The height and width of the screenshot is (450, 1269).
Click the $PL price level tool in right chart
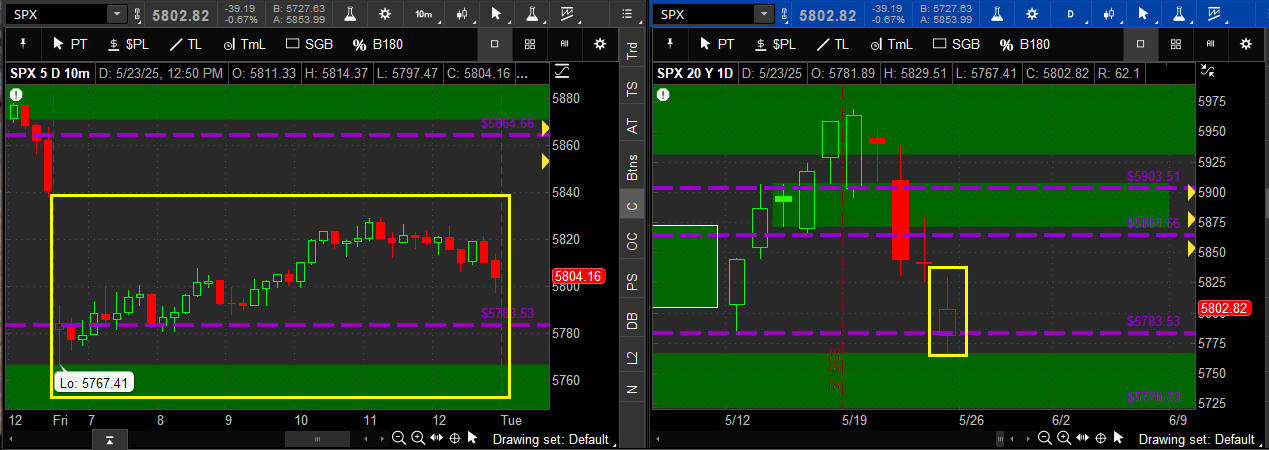[773, 44]
